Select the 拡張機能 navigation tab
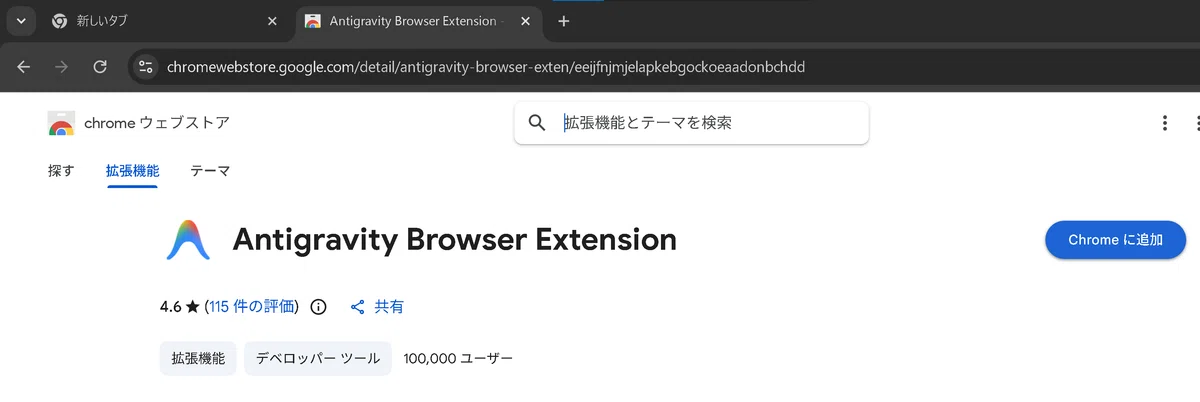The height and width of the screenshot is (402, 1200). coord(132,171)
